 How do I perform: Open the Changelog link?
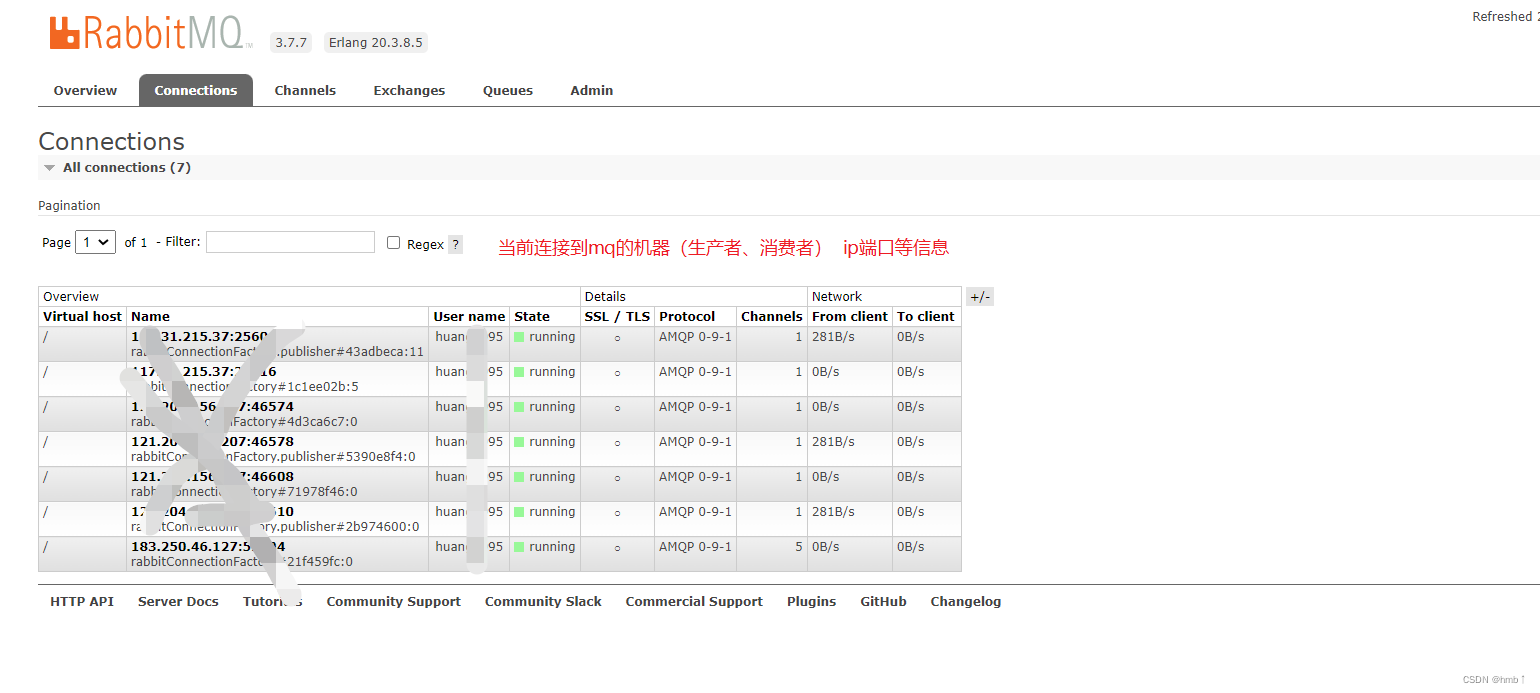[965, 601]
